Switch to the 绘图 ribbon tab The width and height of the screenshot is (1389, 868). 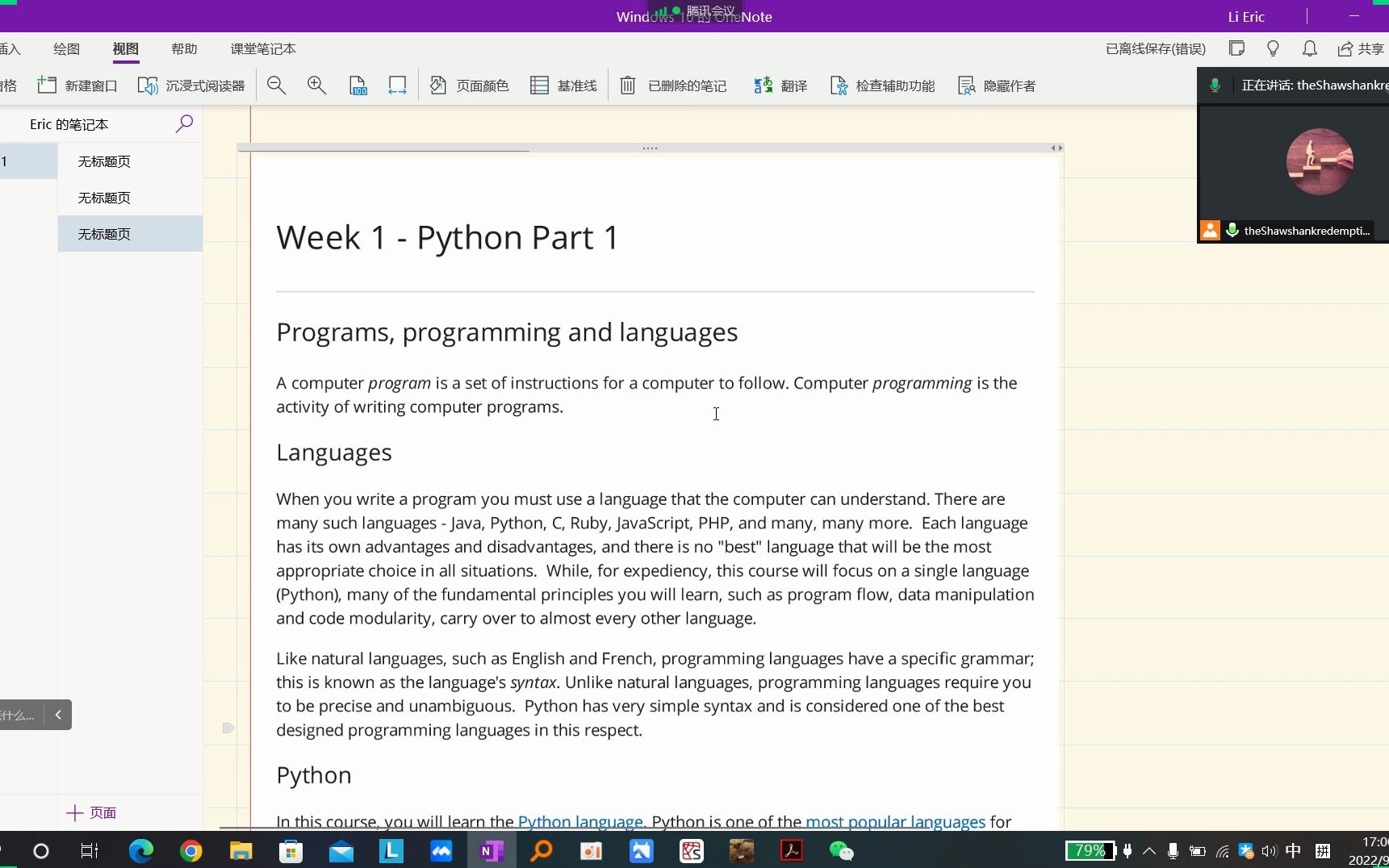66,49
